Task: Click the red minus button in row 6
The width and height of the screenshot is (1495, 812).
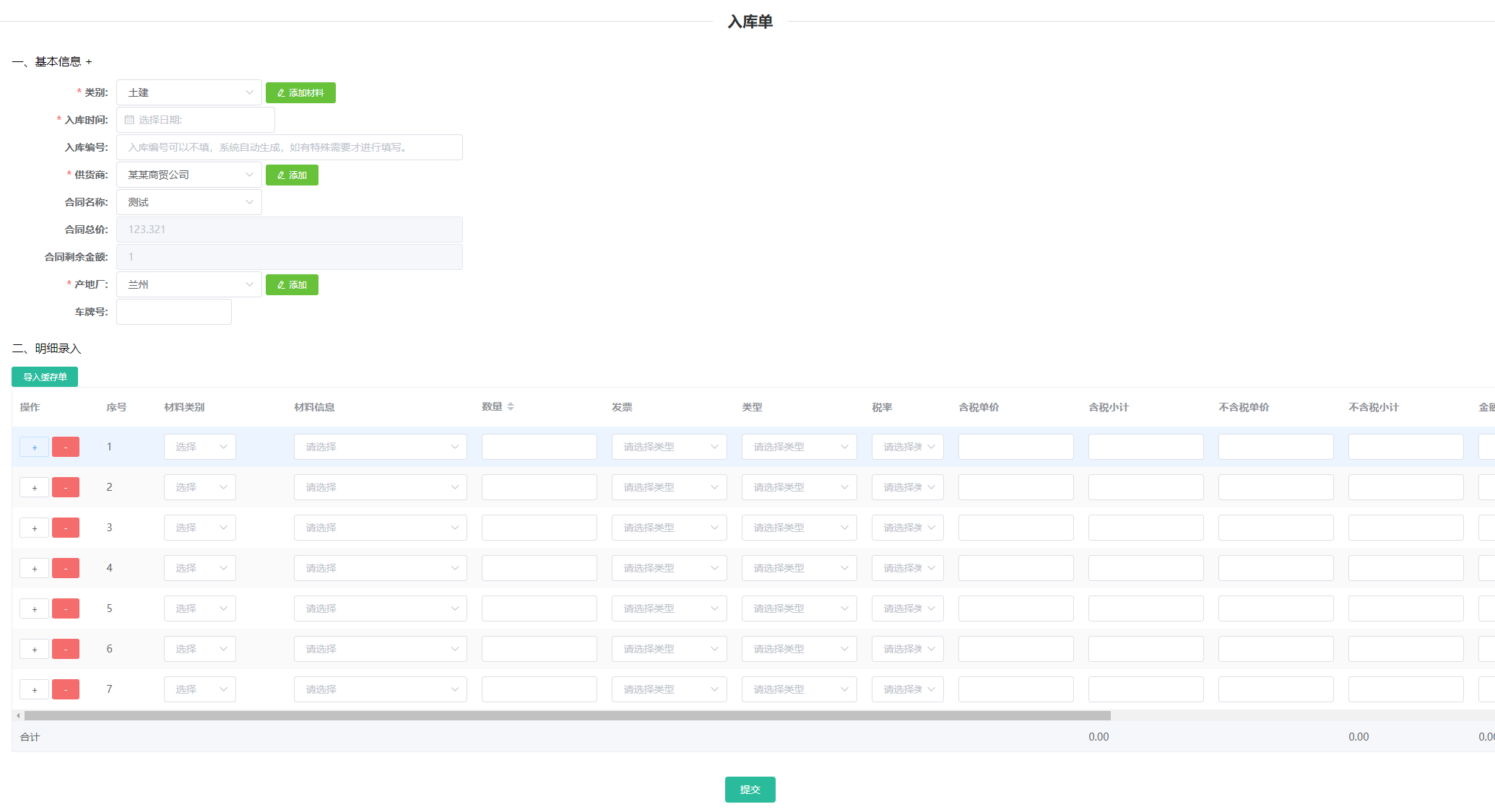Action: (x=66, y=650)
